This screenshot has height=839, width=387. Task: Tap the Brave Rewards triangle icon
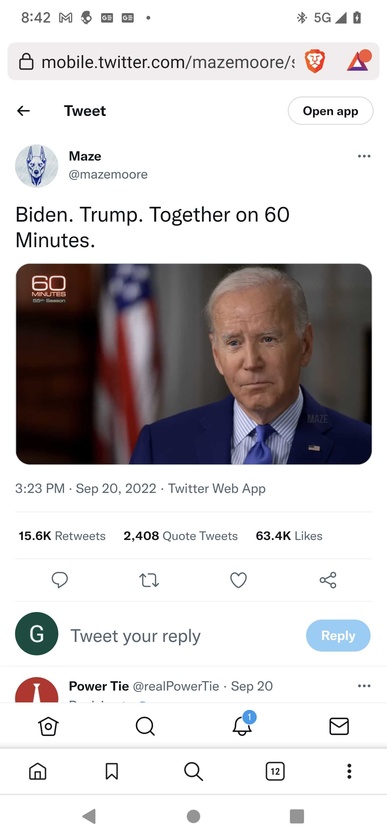click(x=358, y=61)
